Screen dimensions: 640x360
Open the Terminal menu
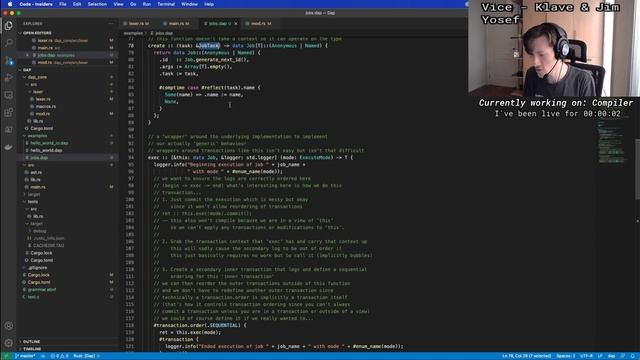(166, 4)
